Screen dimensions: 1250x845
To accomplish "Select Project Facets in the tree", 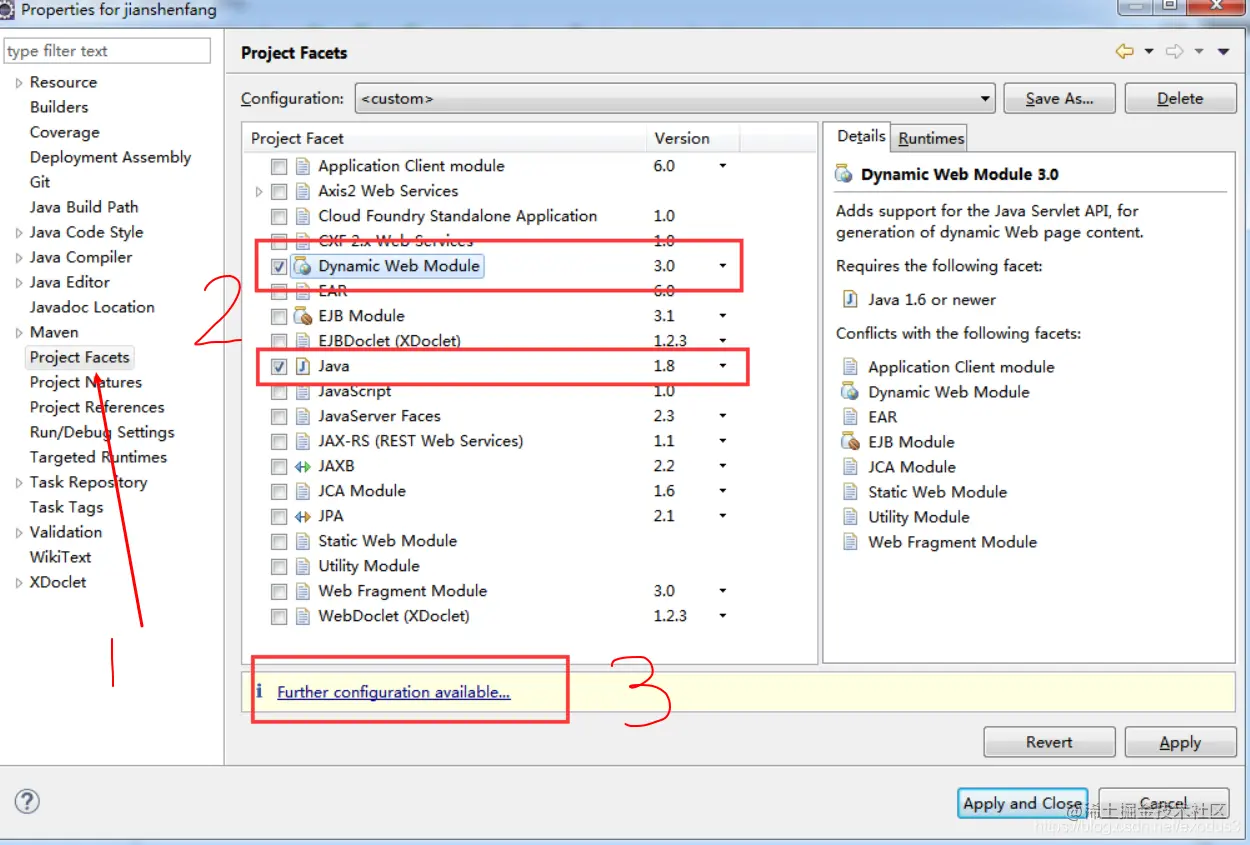I will (x=79, y=357).
